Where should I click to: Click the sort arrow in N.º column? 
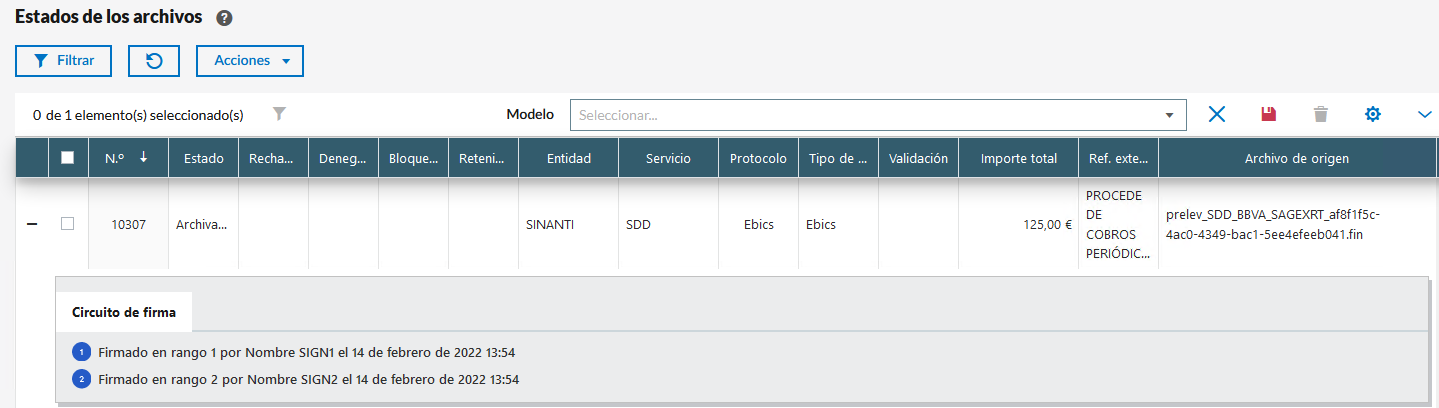[144, 157]
